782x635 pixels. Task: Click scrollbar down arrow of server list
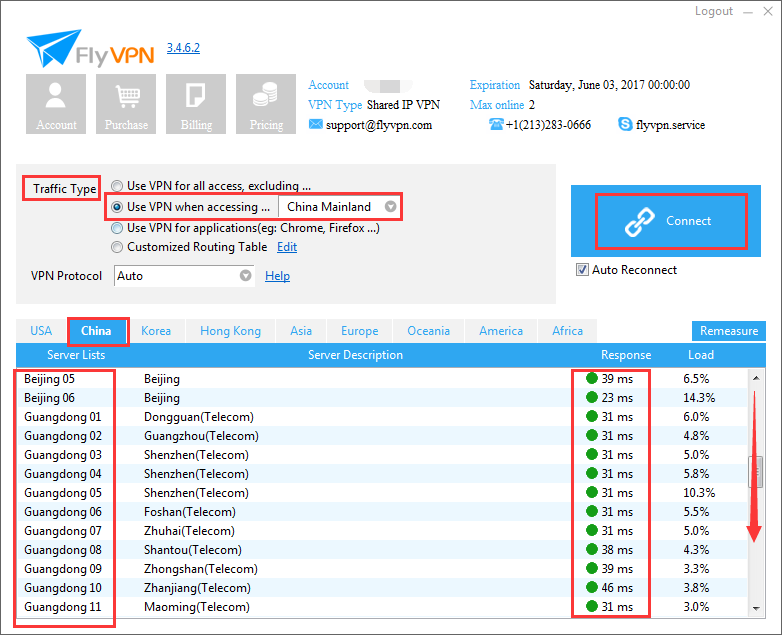pos(756,609)
